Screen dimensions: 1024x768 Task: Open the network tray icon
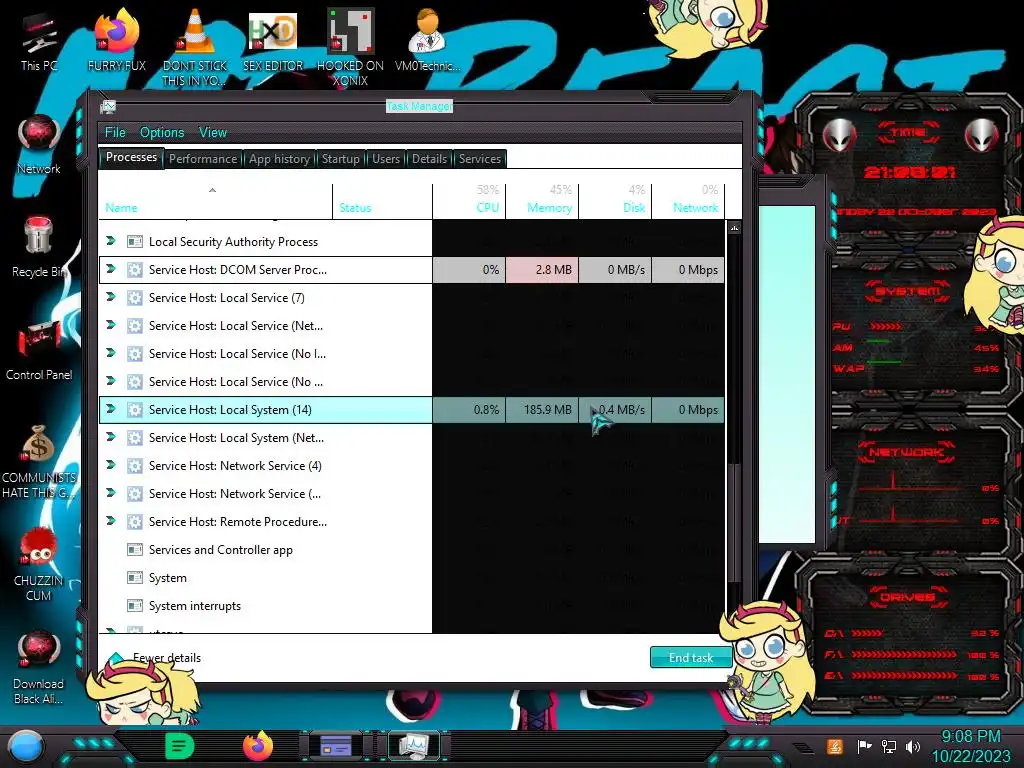[x=889, y=746]
